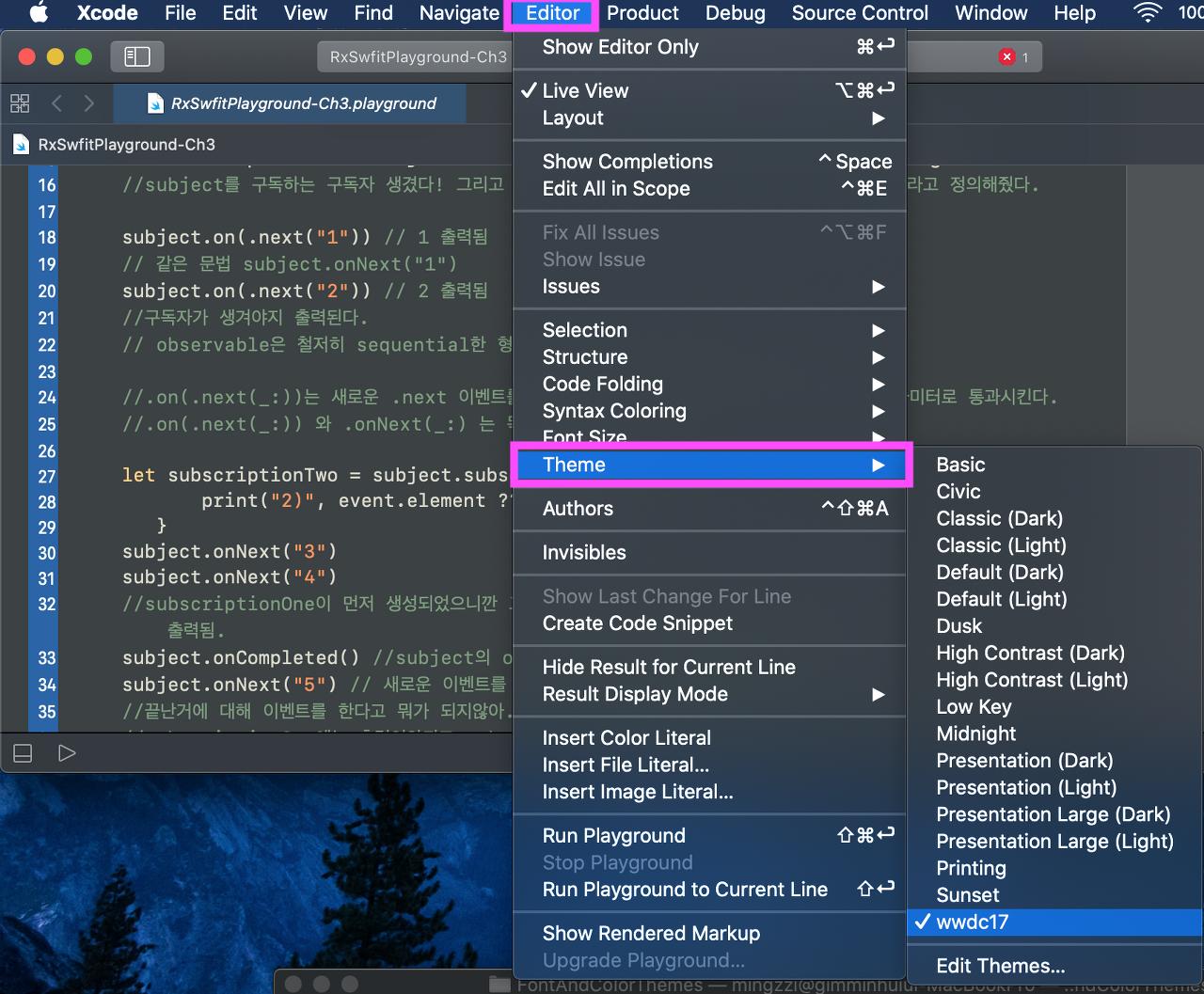Image resolution: width=1204 pixels, height=994 pixels.
Task: Select Run Playground
Action: 709,836
